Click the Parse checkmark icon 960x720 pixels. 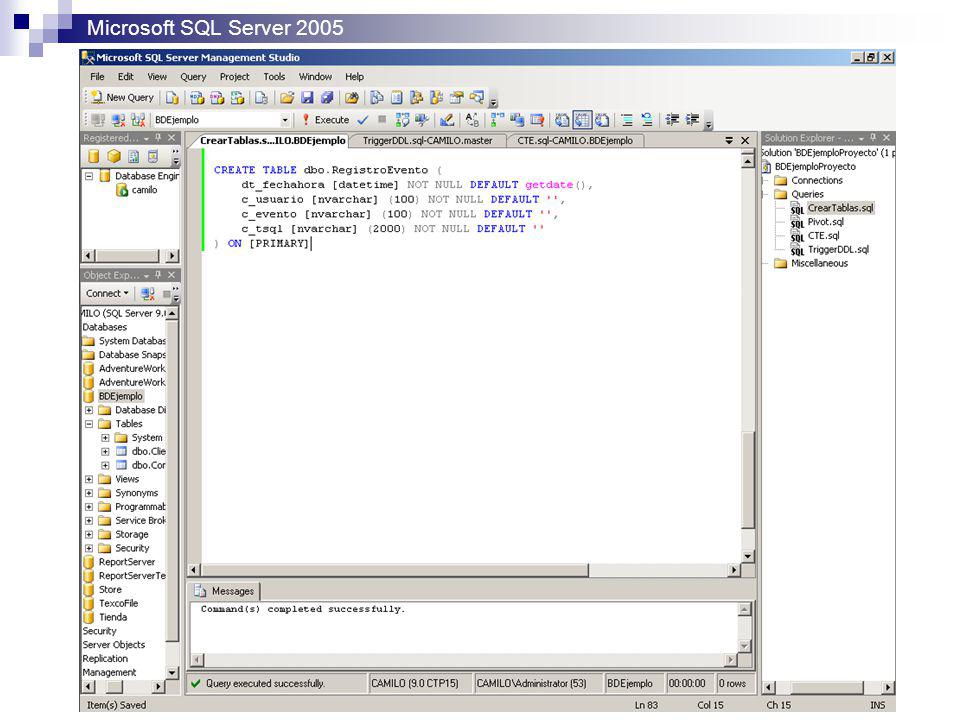click(x=362, y=120)
